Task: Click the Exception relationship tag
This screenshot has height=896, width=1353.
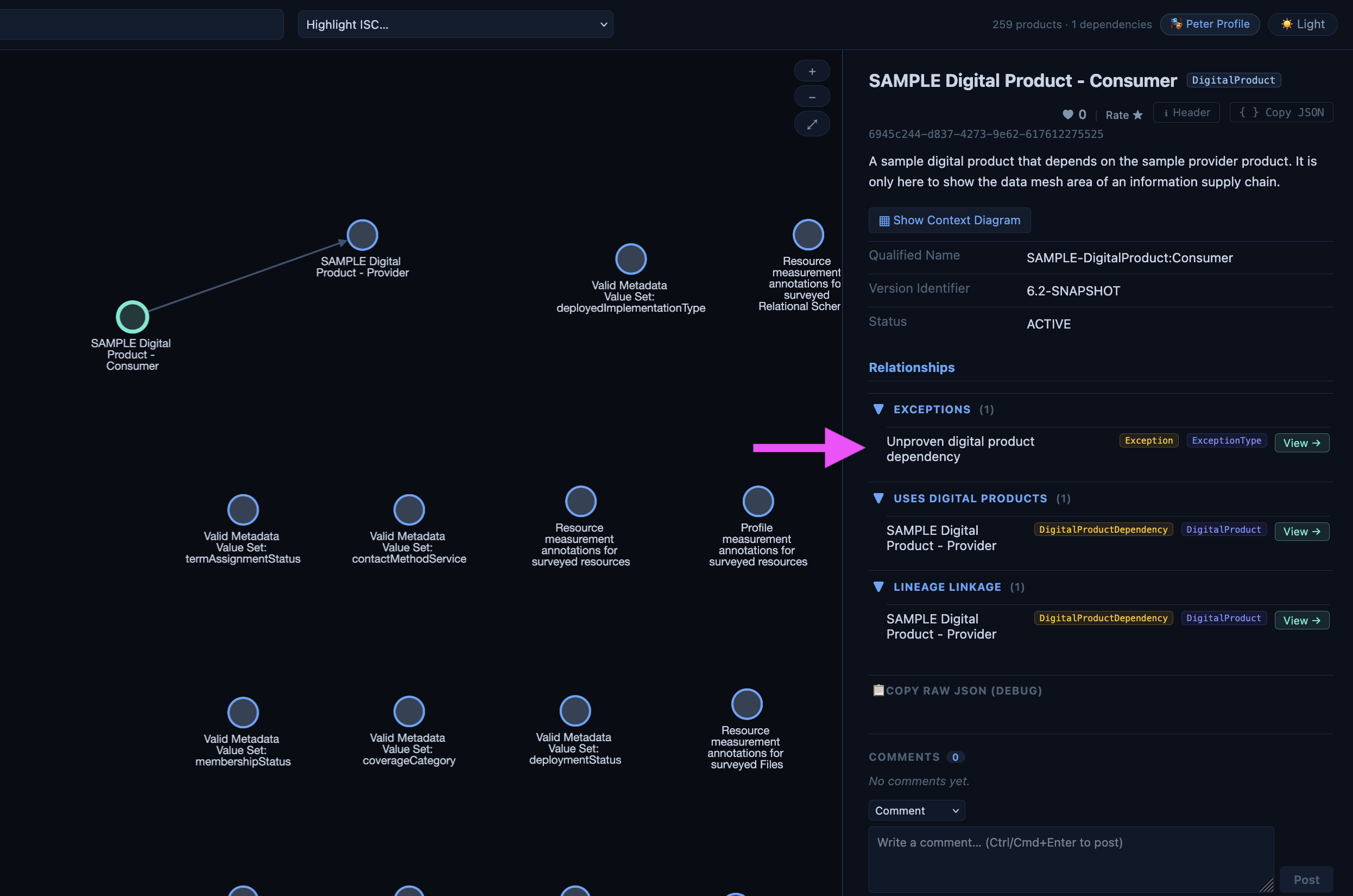Action: click(1148, 440)
